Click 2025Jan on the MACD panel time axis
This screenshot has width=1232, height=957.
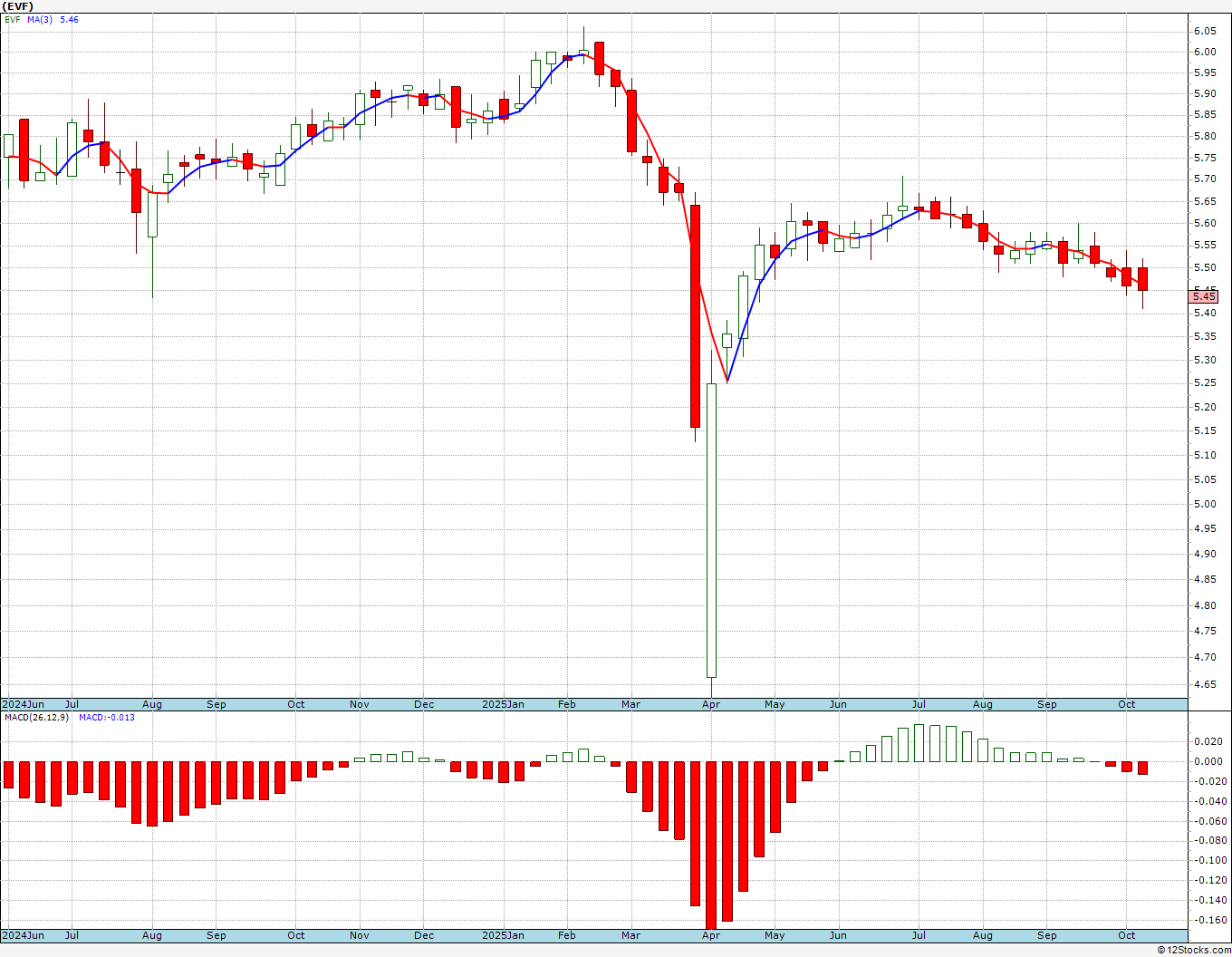(x=503, y=935)
